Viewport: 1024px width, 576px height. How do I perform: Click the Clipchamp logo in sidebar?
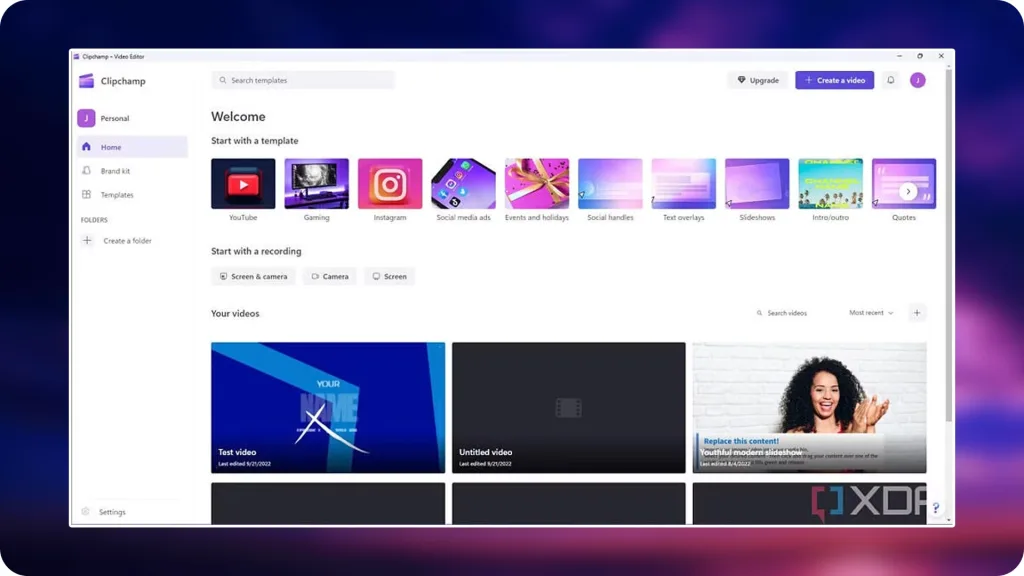(87, 81)
